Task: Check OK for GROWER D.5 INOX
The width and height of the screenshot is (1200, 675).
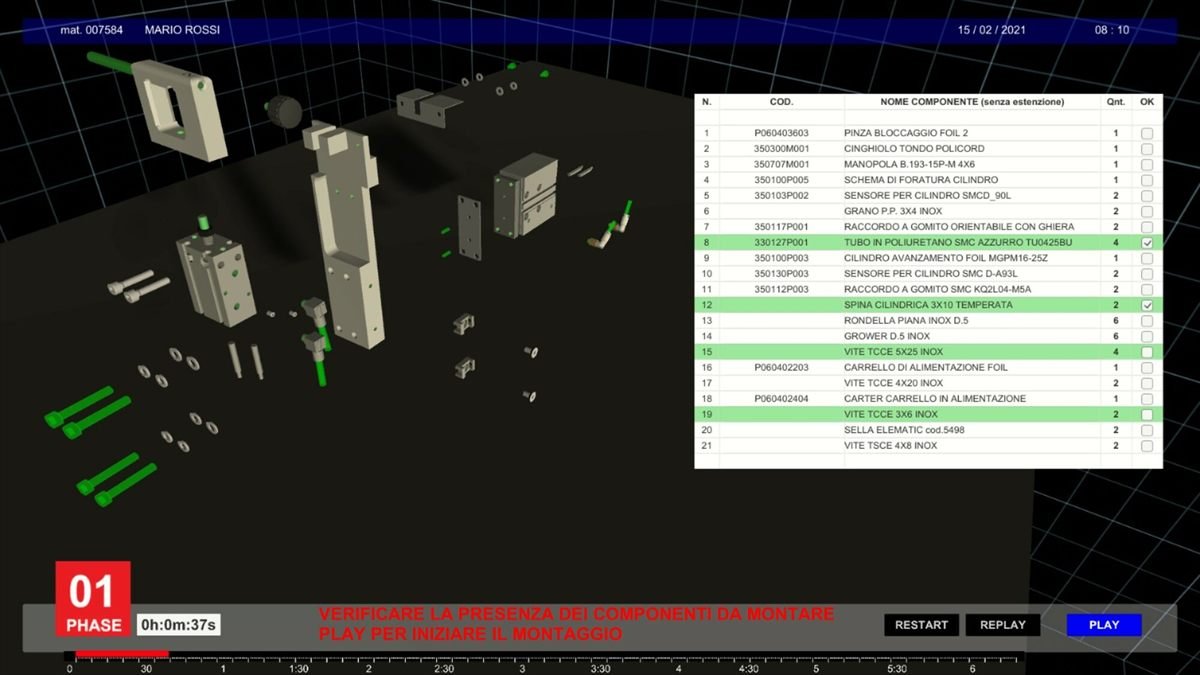Action: [1147, 336]
